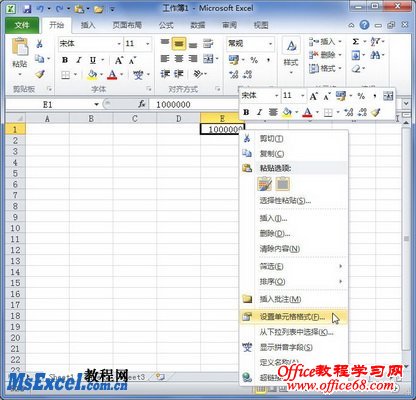Click the ribbon increase indent icon
416x400 pixels.
(179, 74)
